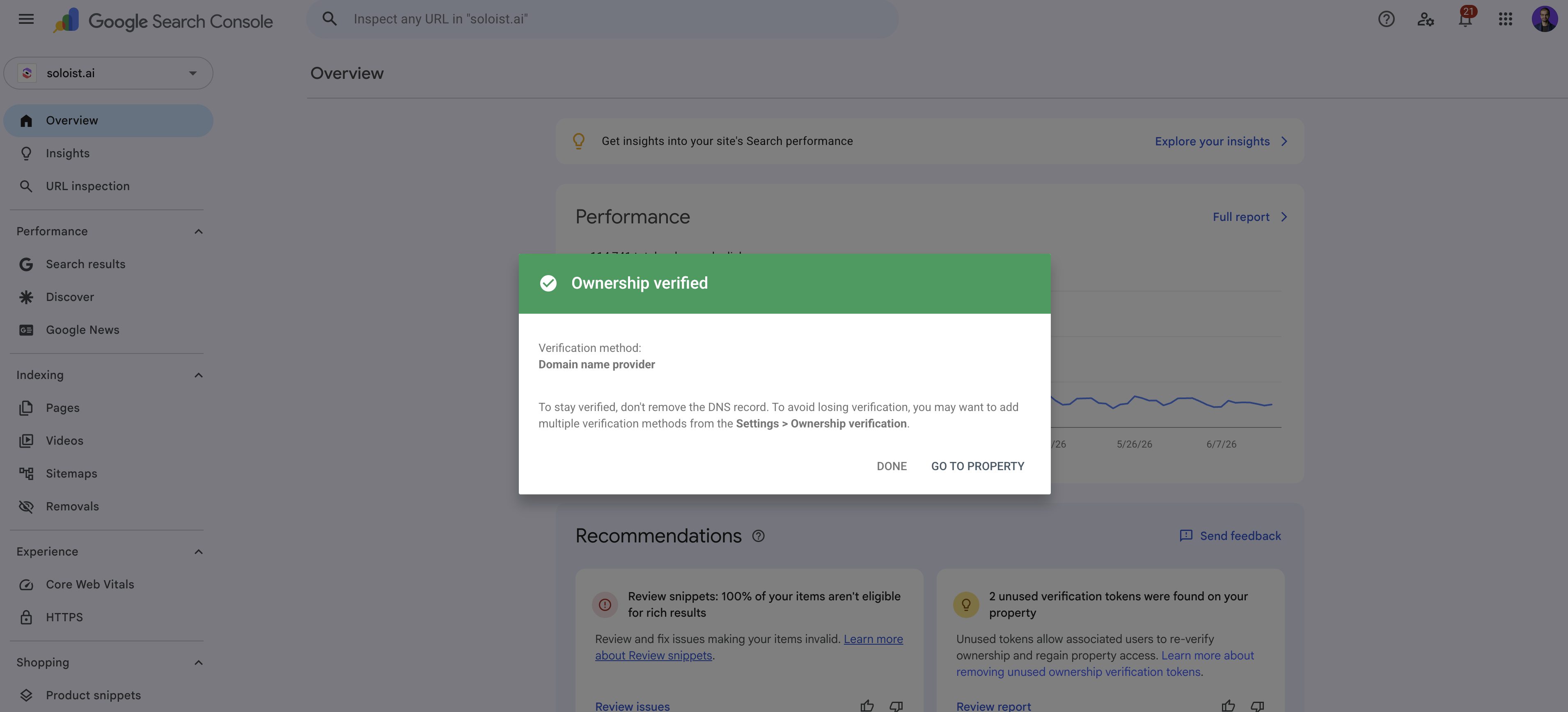Click the Product snippets layers icon
The height and width of the screenshot is (712, 1568).
25,696
